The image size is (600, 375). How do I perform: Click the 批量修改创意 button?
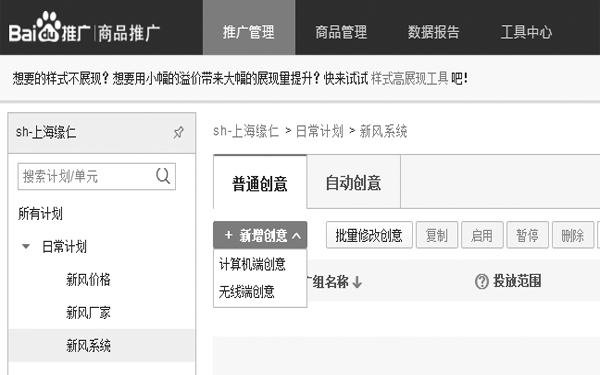tap(369, 235)
